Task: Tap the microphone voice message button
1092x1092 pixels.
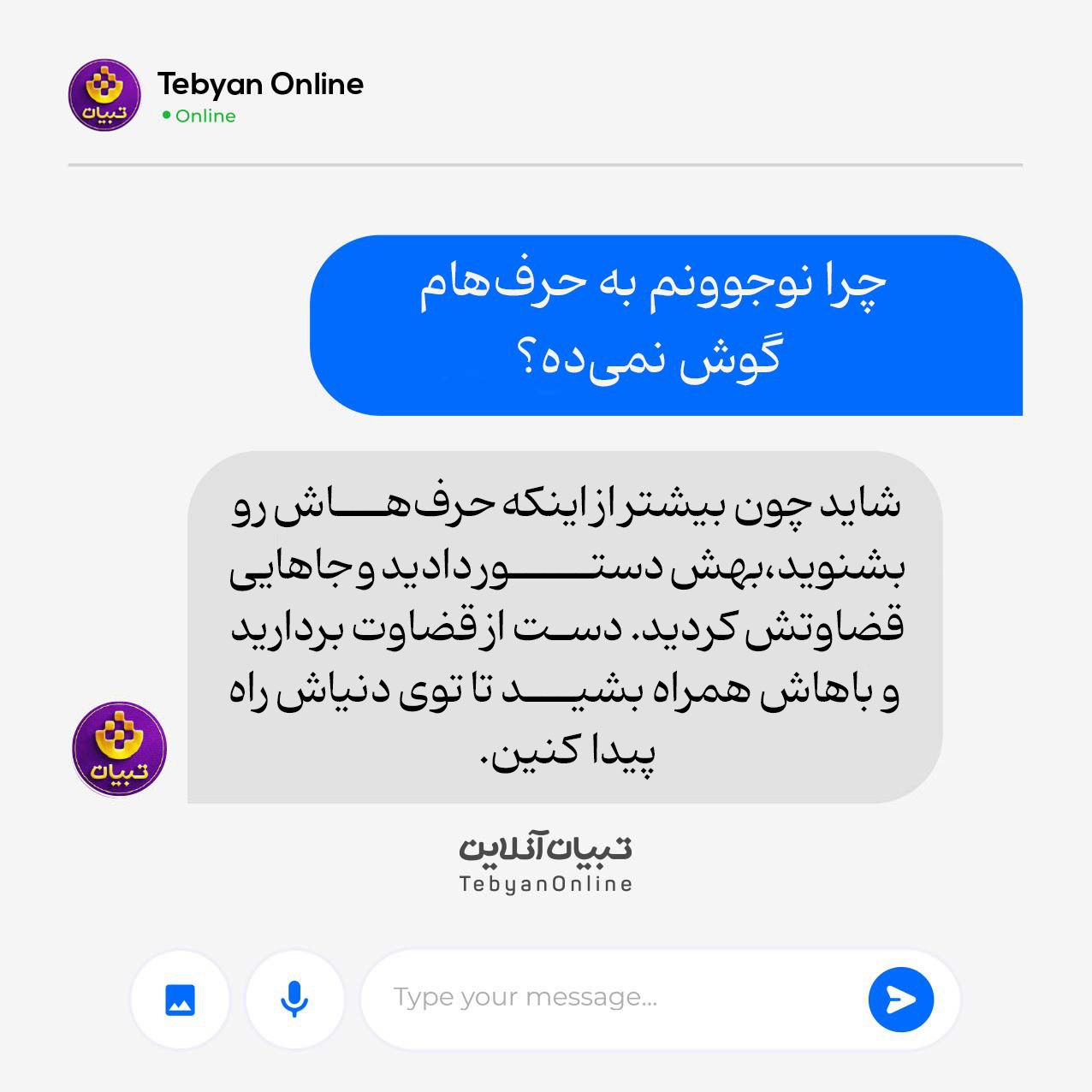Action: [294, 999]
